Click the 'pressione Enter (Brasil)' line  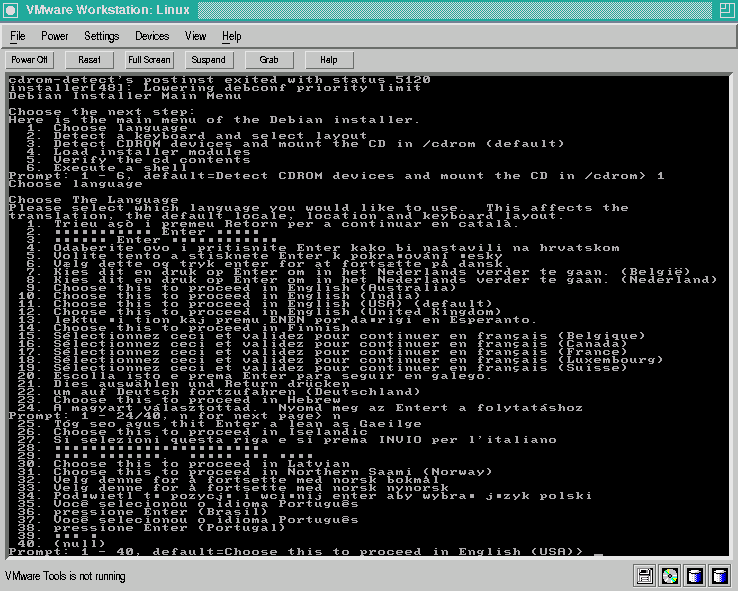pyautogui.click(x=143, y=511)
